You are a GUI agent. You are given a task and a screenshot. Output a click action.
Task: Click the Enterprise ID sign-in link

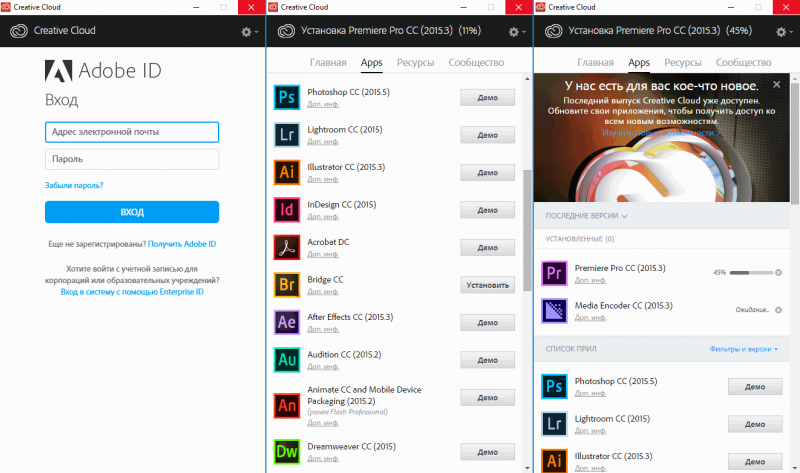[132, 292]
